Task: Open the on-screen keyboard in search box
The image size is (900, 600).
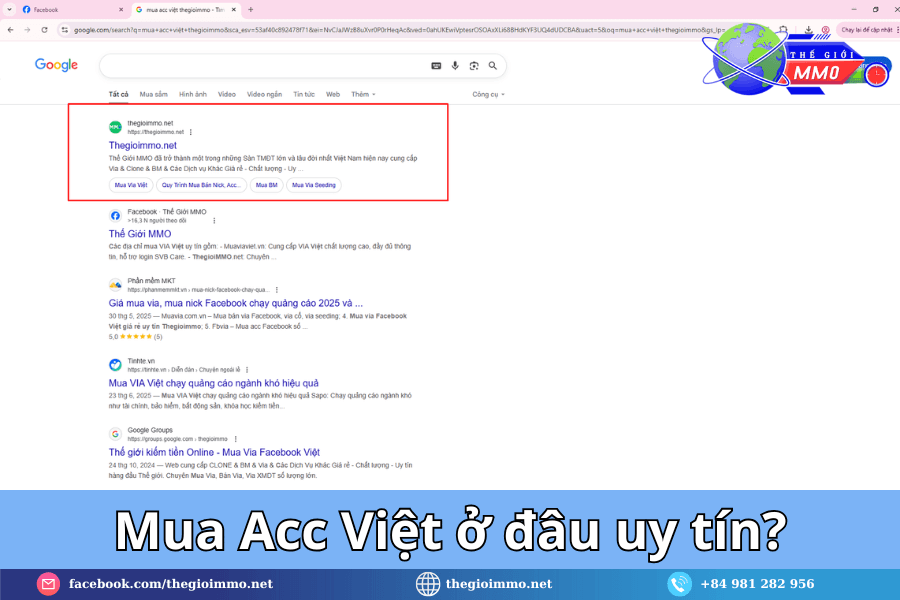Action: 436,66
